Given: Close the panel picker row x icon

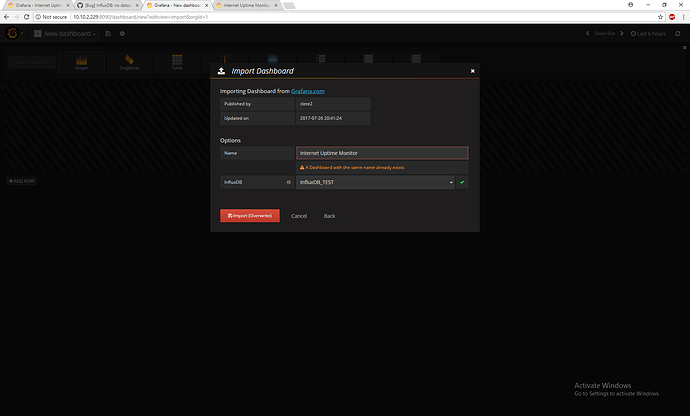Looking at the screenshot, I should pyautogui.click(x=684, y=48).
